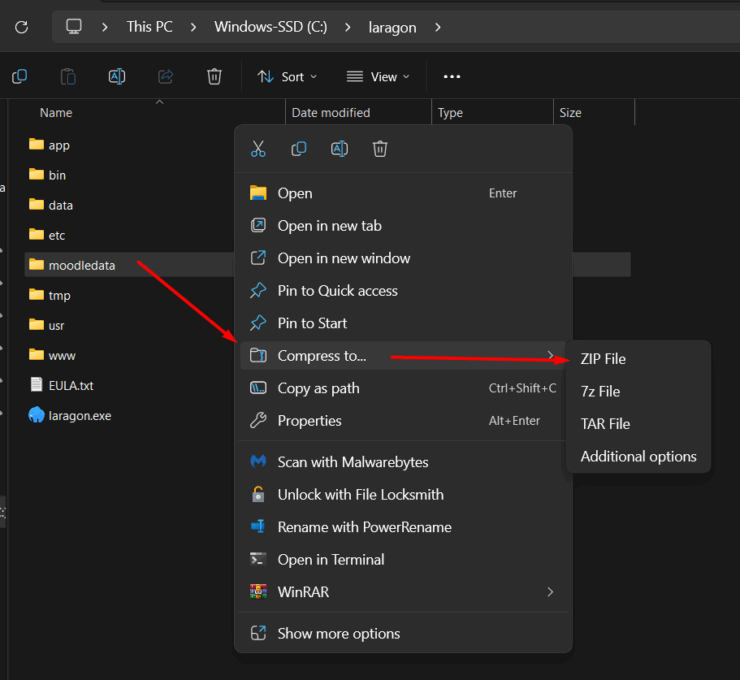Viewport: 740px width, 680px height.
Task: Select the laragon.exe file name
Action: (x=80, y=416)
